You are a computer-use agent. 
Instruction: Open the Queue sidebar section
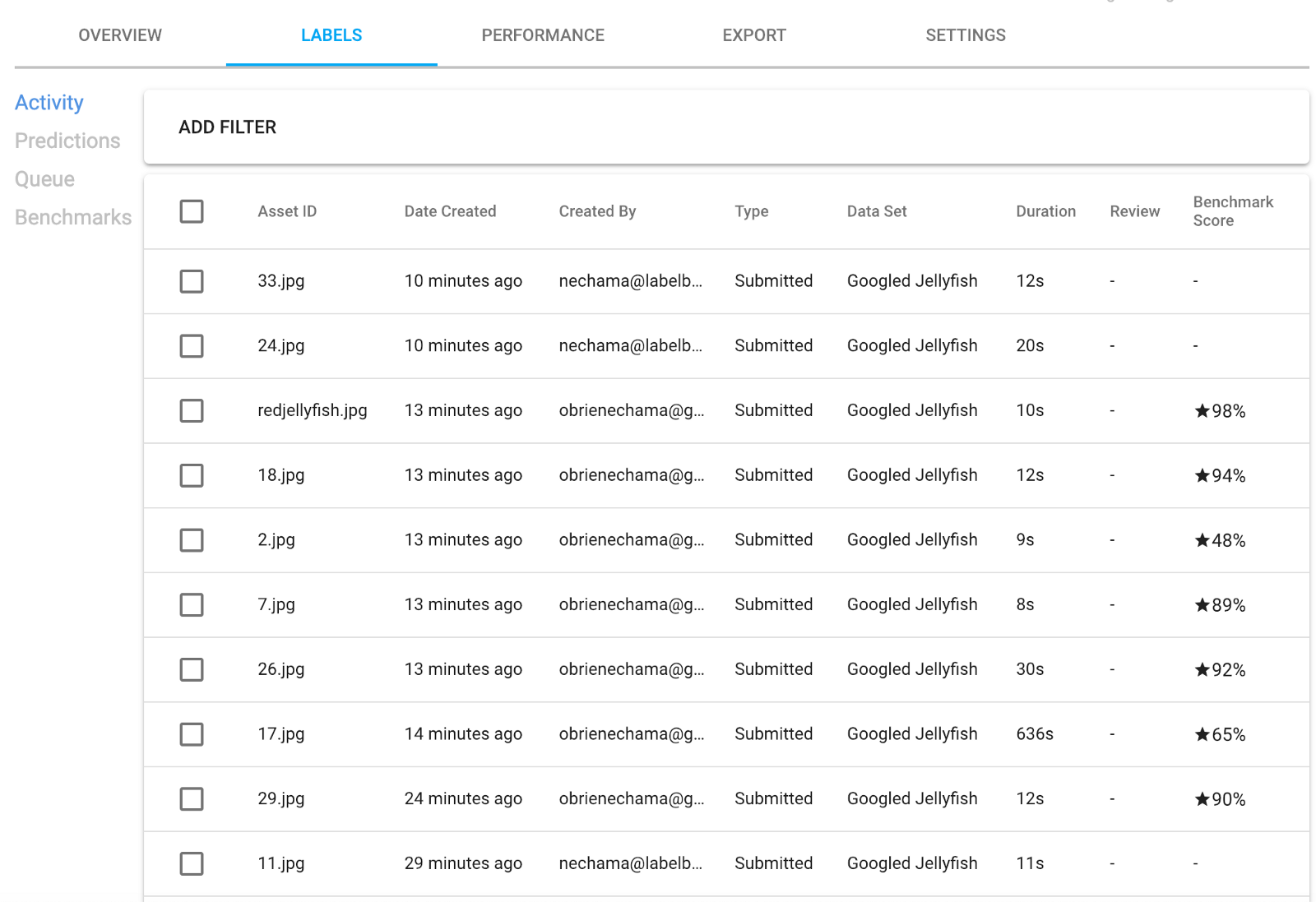click(x=44, y=179)
